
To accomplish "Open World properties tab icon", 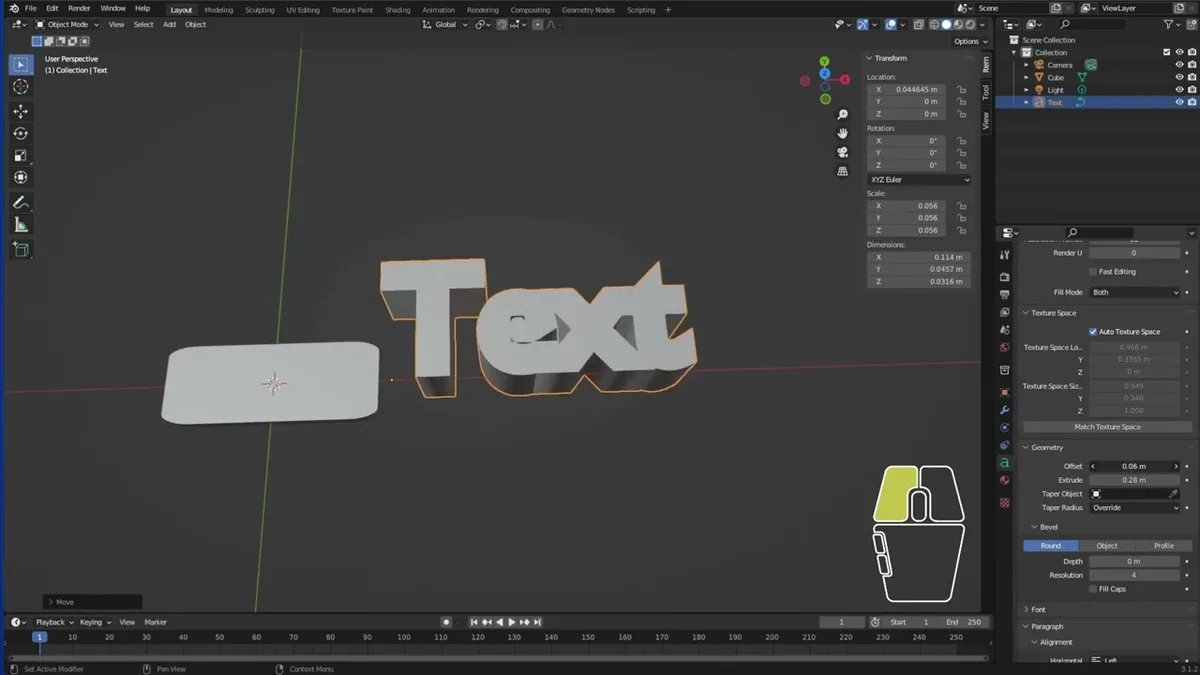I will [1005, 347].
